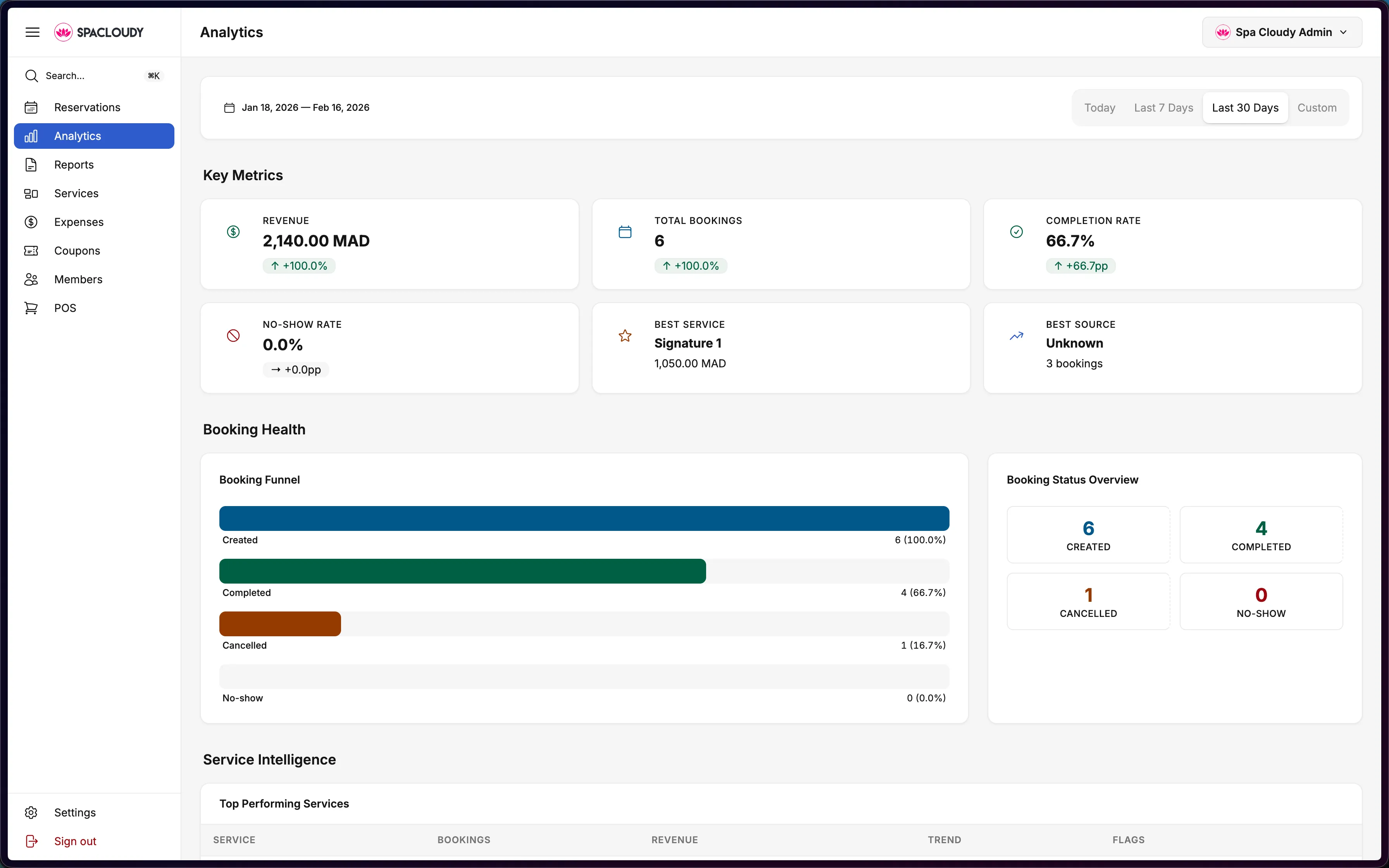The width and height of the screenshot is (1389, 868).
Task: Navigate to the Analytics section
Action: point(78,136)
